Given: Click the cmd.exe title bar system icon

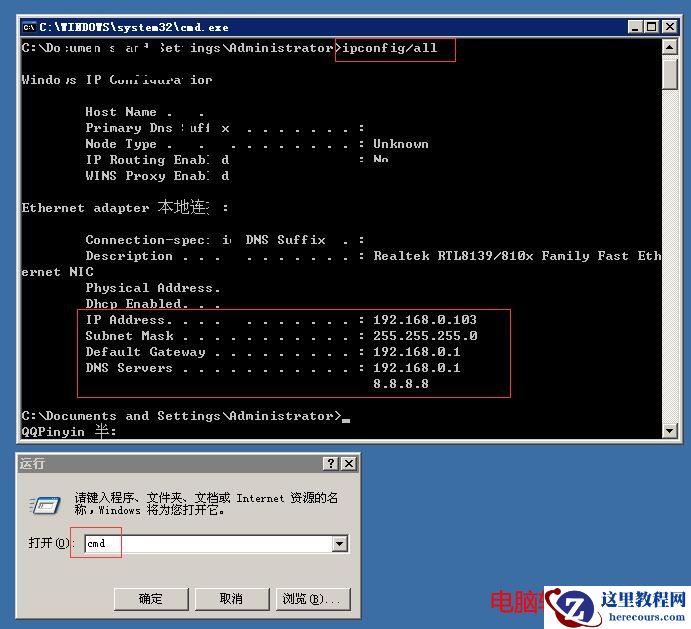Looking at the screenshot, I should (x=30, y=27).
